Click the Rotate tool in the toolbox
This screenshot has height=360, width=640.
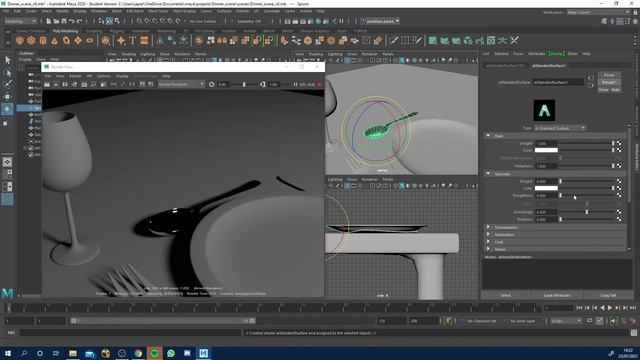pyautogui.click(x=7, y=109)
